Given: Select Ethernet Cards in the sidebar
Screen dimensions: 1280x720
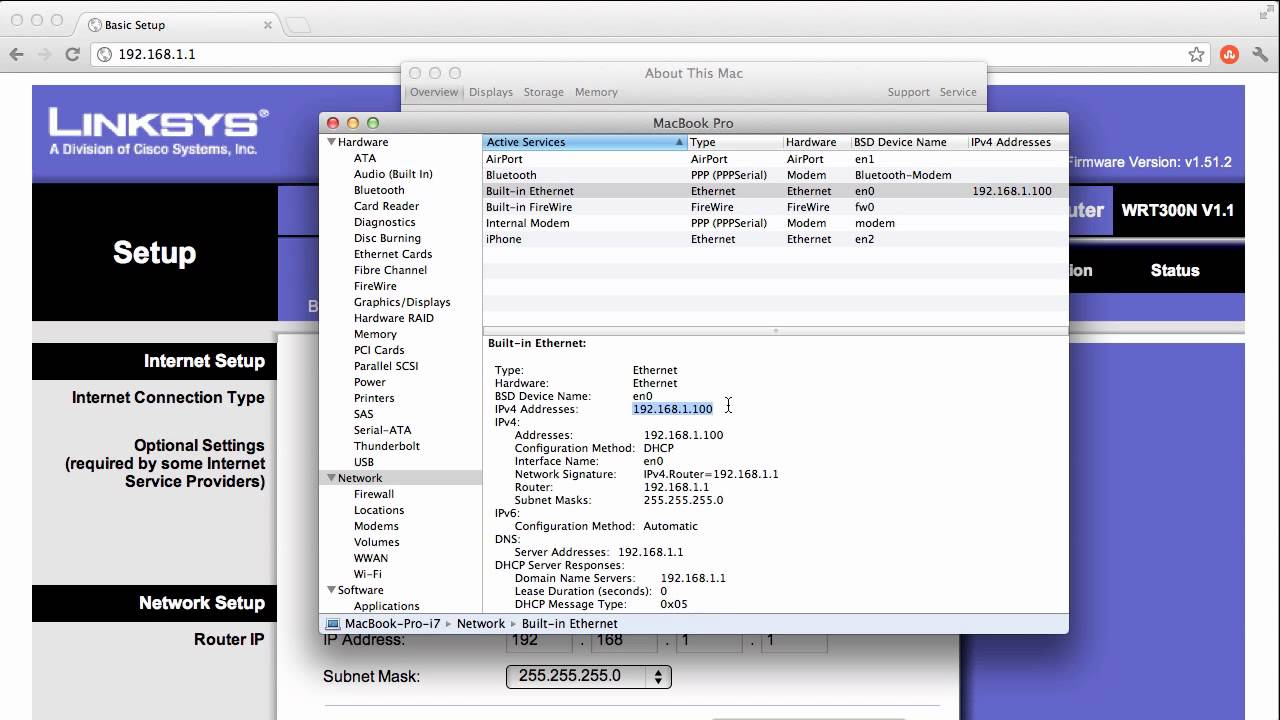Looking at the screenshot, I should pos(393,254).
